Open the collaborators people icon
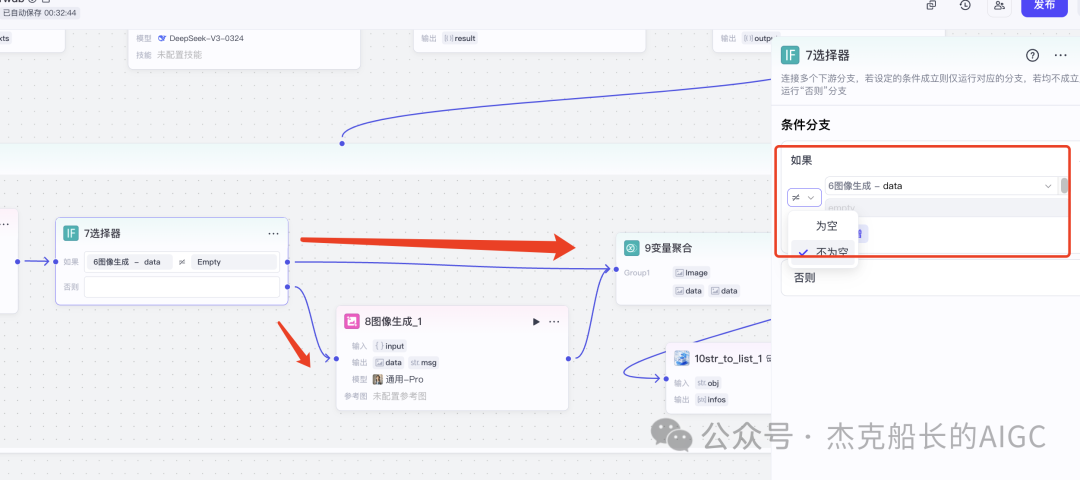1080x480 pixels. point(999,5)
